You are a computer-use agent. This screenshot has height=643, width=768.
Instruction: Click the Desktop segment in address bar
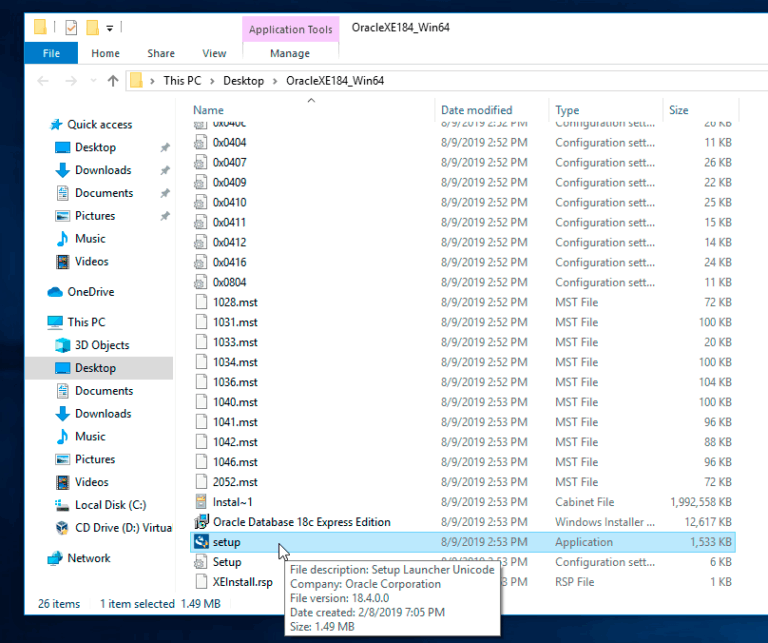click(243, 81)
